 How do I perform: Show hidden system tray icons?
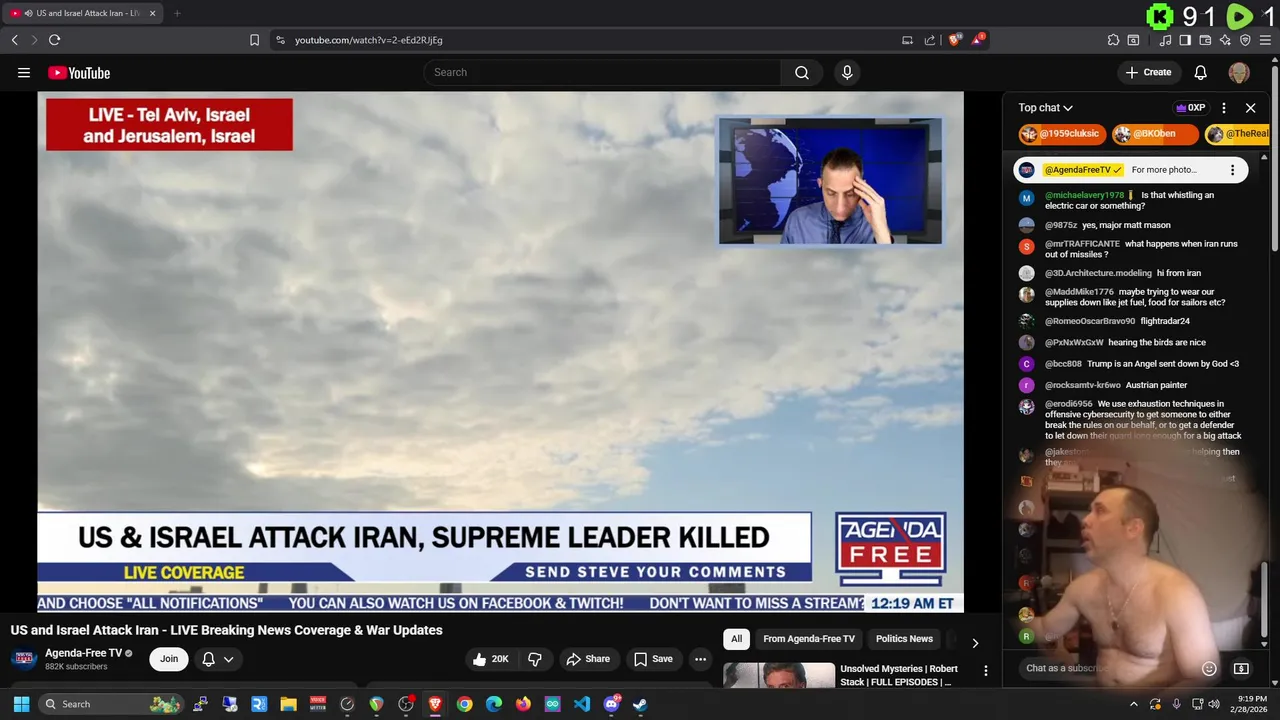[x=1133, y=704]
